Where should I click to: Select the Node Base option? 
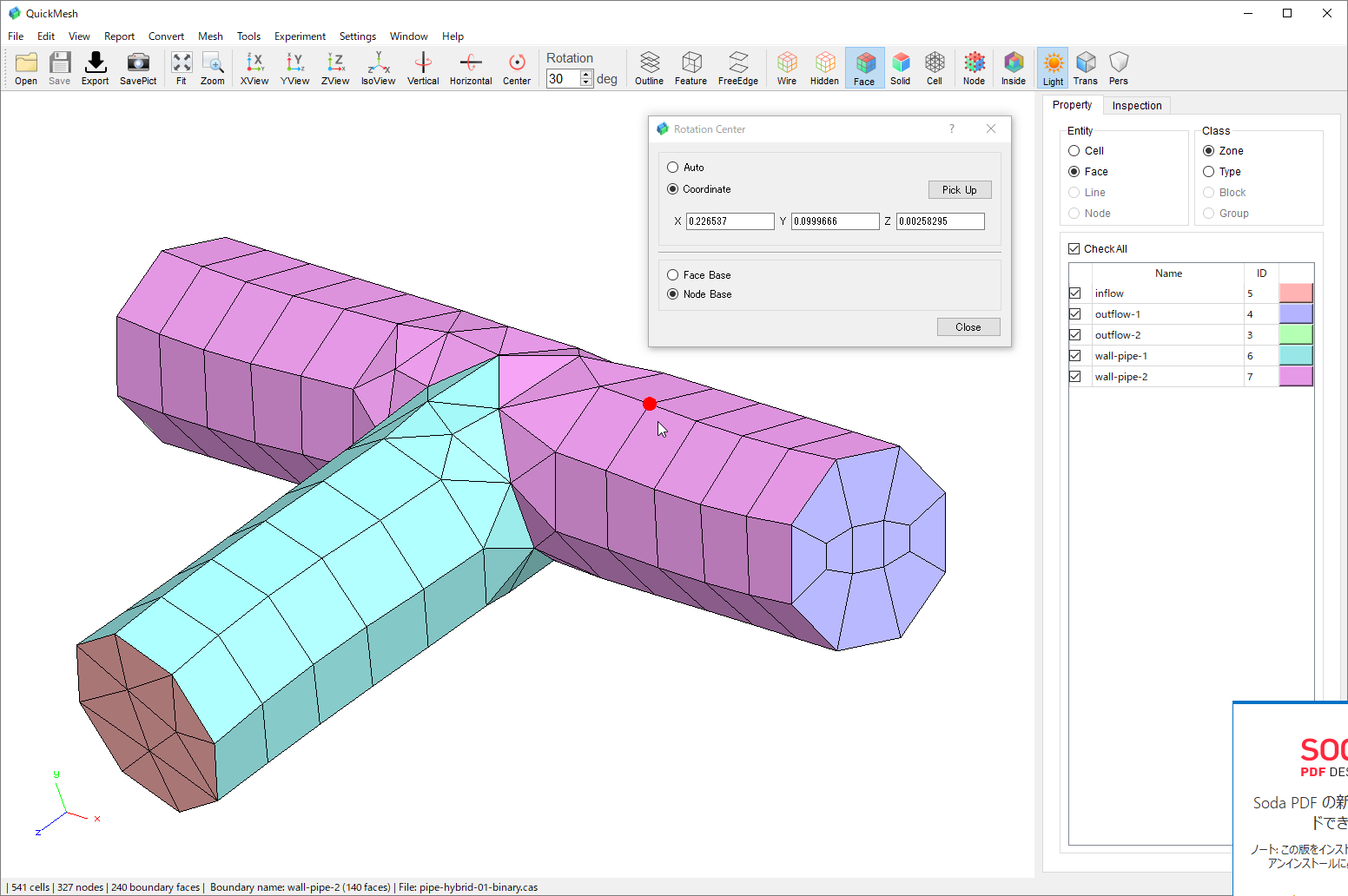pyautogui.click(x=673, y=294)
